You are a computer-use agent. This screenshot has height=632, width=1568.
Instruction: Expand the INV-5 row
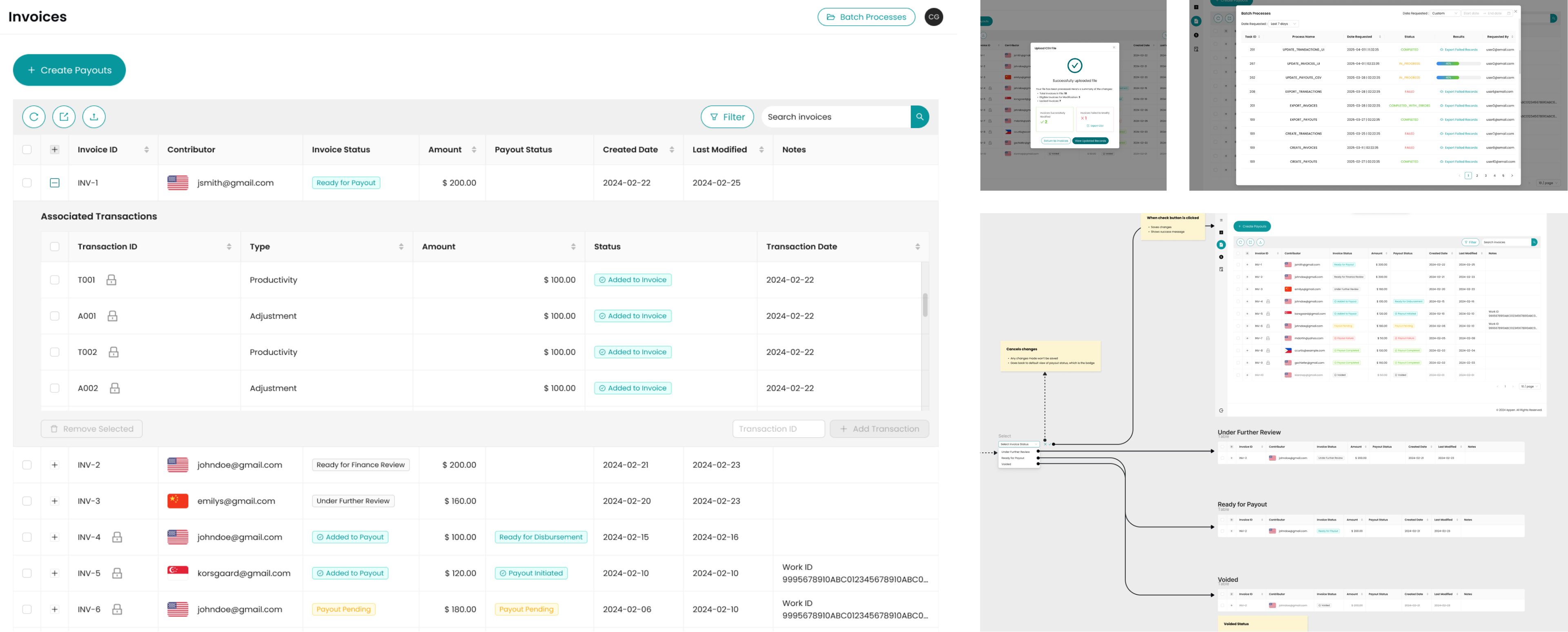click(55, 574)
